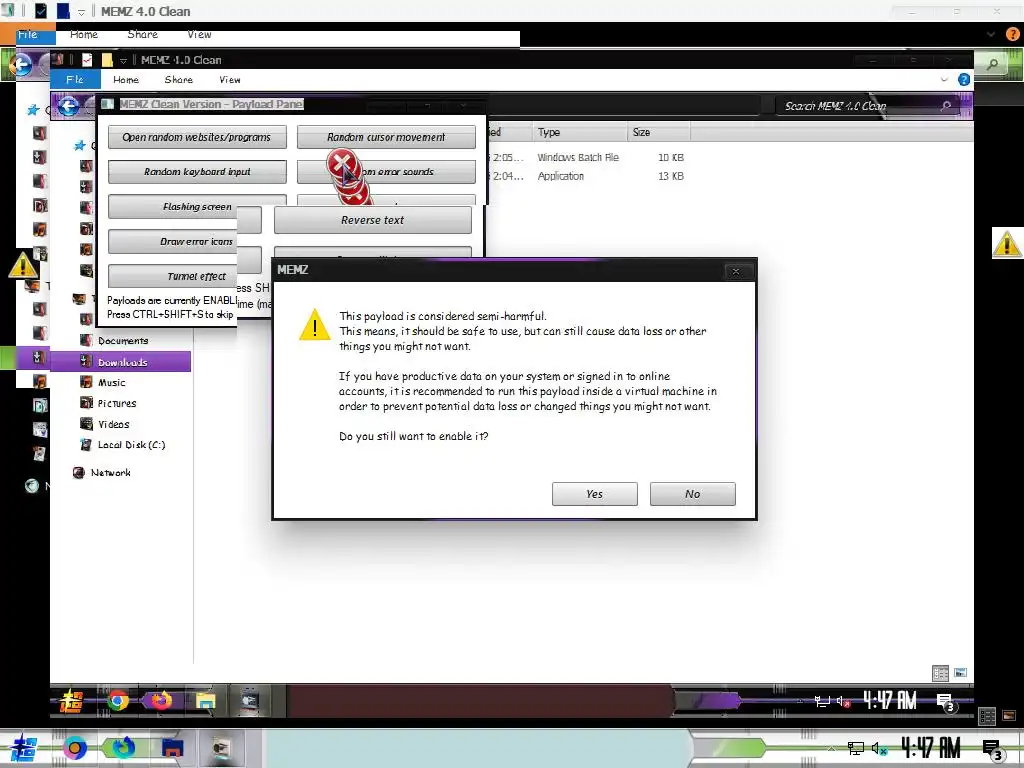Screen dimensions: 1024x768
Task: Select Local Disk (C:) in navigation pane
Action: pyautogui.click(x=131, y=445)
